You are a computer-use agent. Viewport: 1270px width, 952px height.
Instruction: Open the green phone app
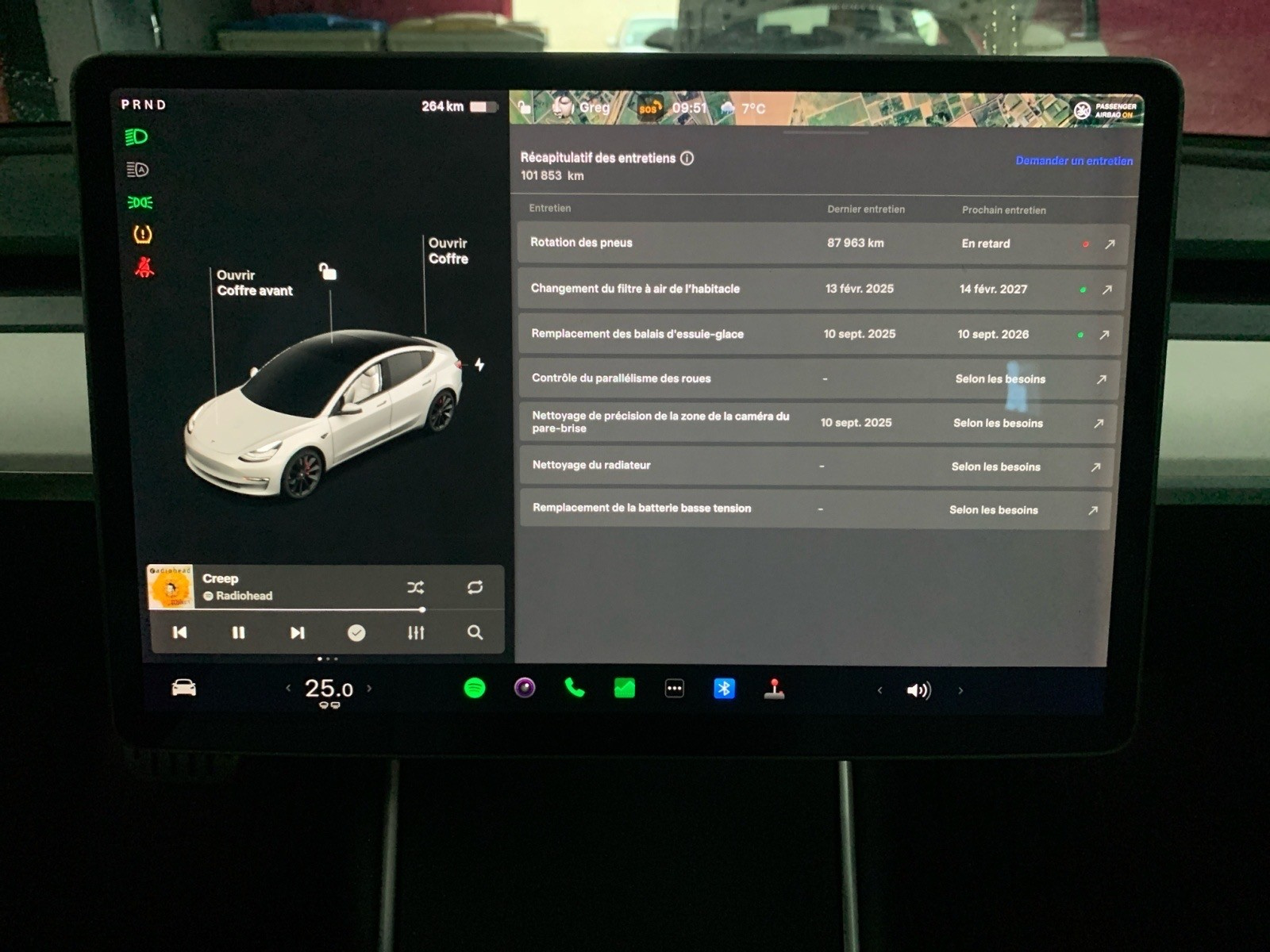pos(575,688)
